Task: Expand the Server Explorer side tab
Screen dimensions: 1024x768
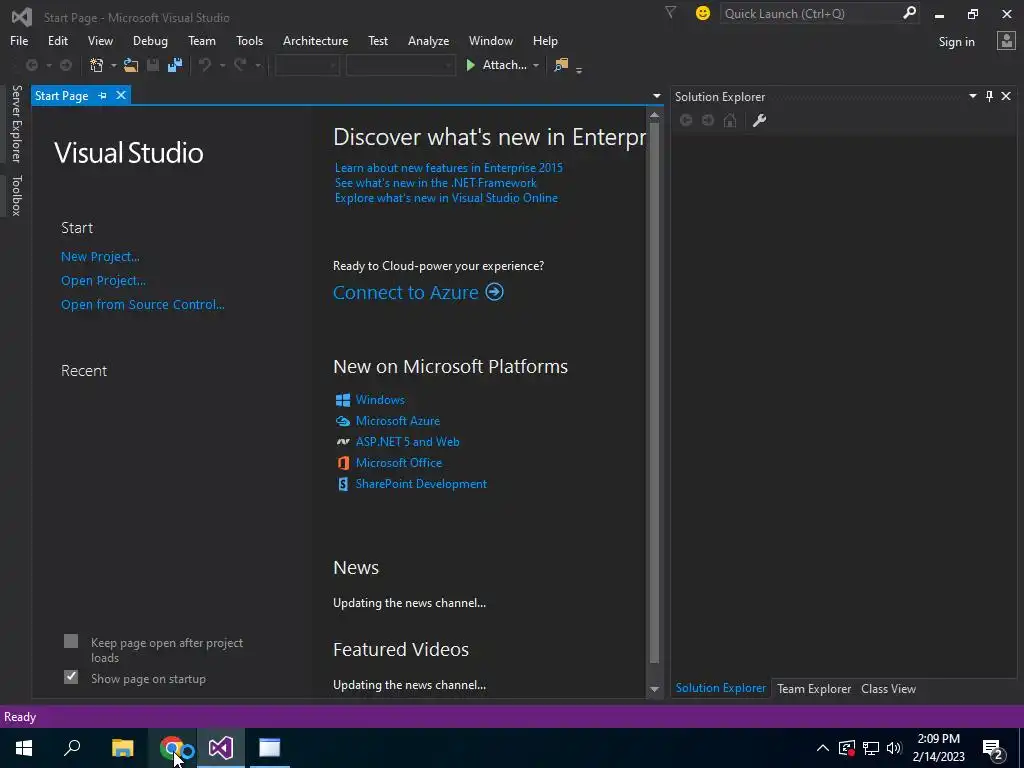Action: click(17, 123)
